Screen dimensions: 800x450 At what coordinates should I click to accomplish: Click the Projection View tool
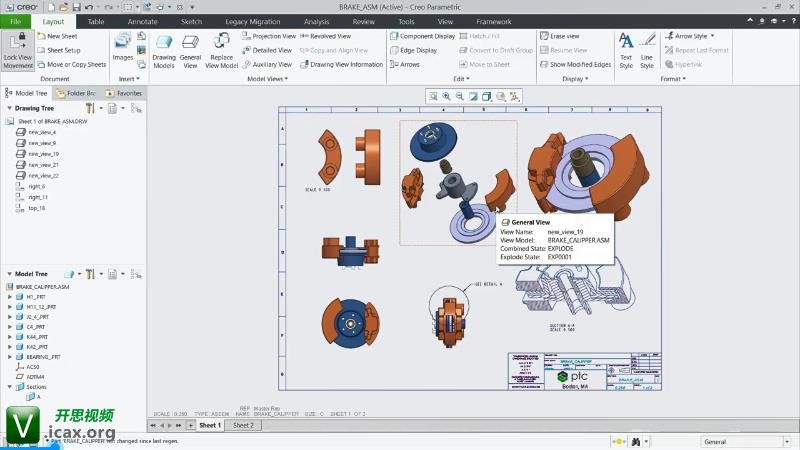(x=268, y=36)
